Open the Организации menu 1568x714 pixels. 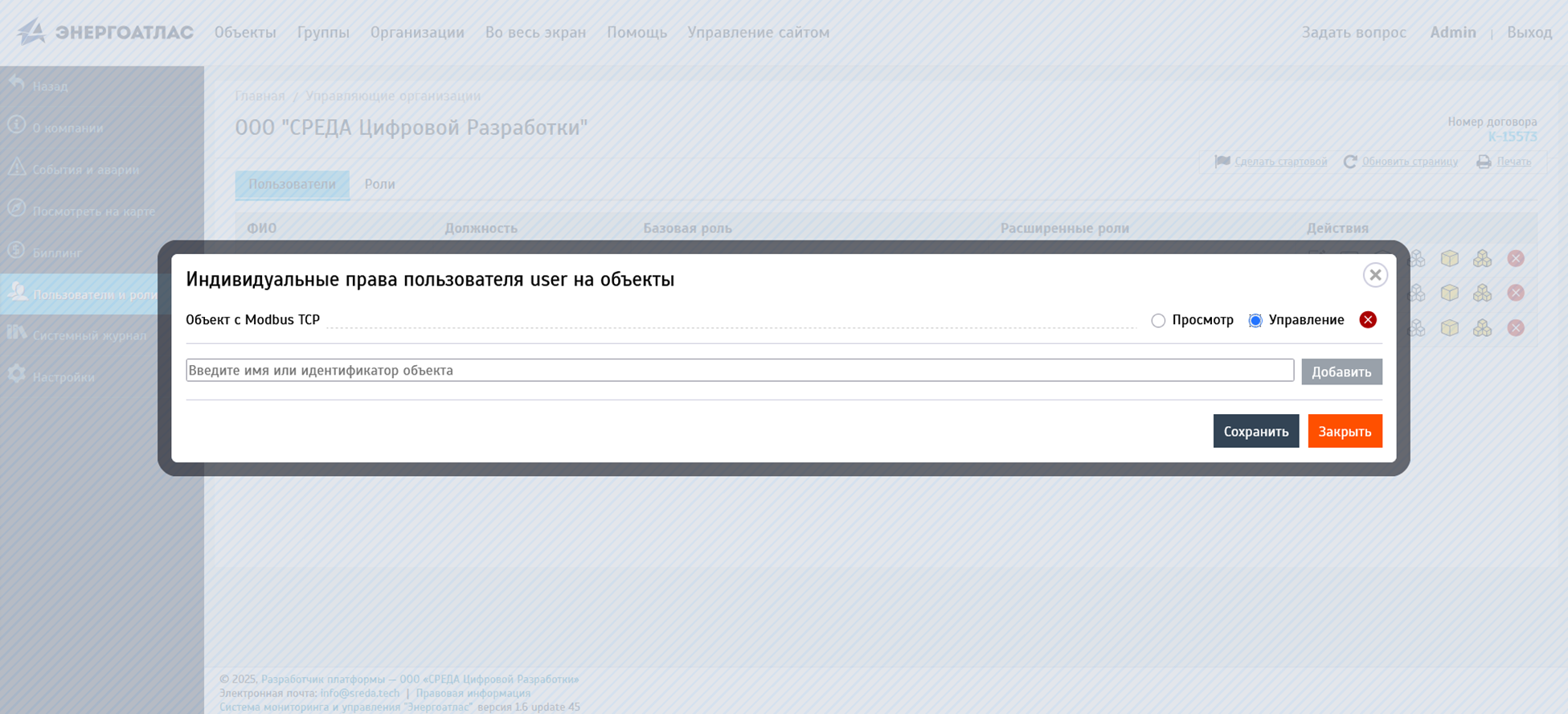(x=417, y=33)
